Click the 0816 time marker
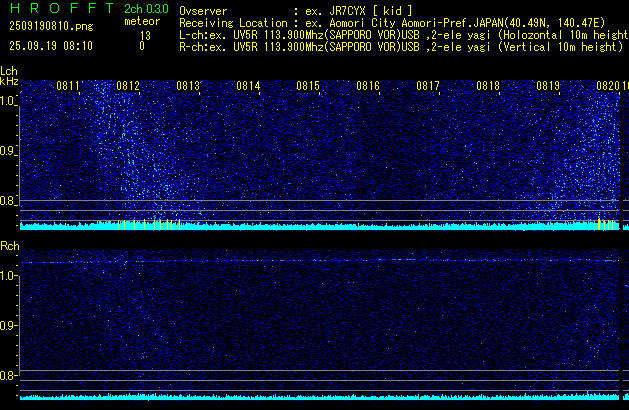629x410 pixels. [368, 86]
